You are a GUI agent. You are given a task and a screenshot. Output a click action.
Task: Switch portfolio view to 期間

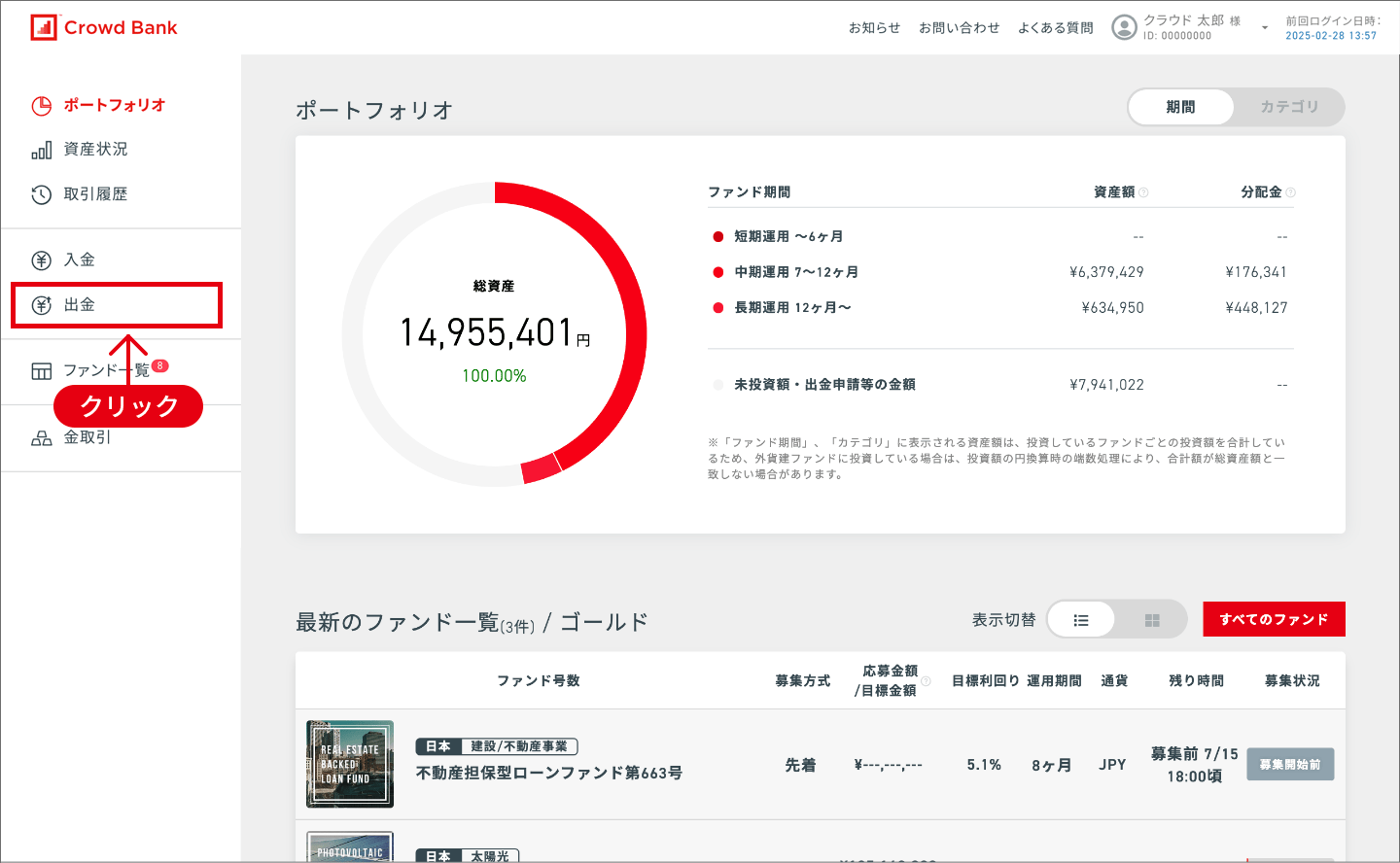tap(1181, 107)
